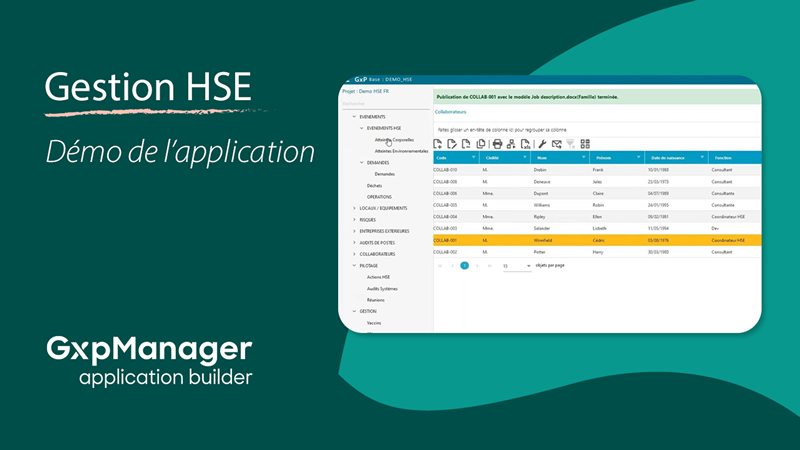The width and height of the screenshot is (800, 450).
Task: Sort by the Nom column header
Action: point(542,158)
